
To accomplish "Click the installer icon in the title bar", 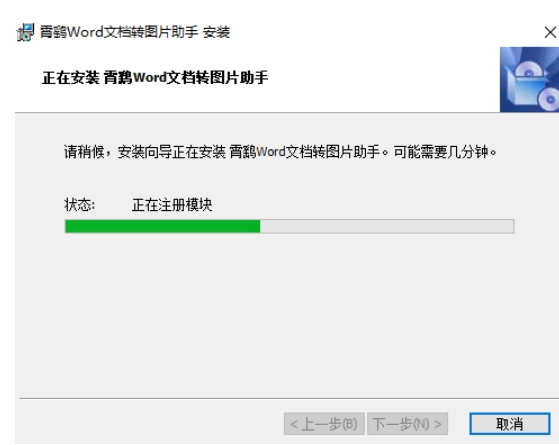I will tap(25, 32).
